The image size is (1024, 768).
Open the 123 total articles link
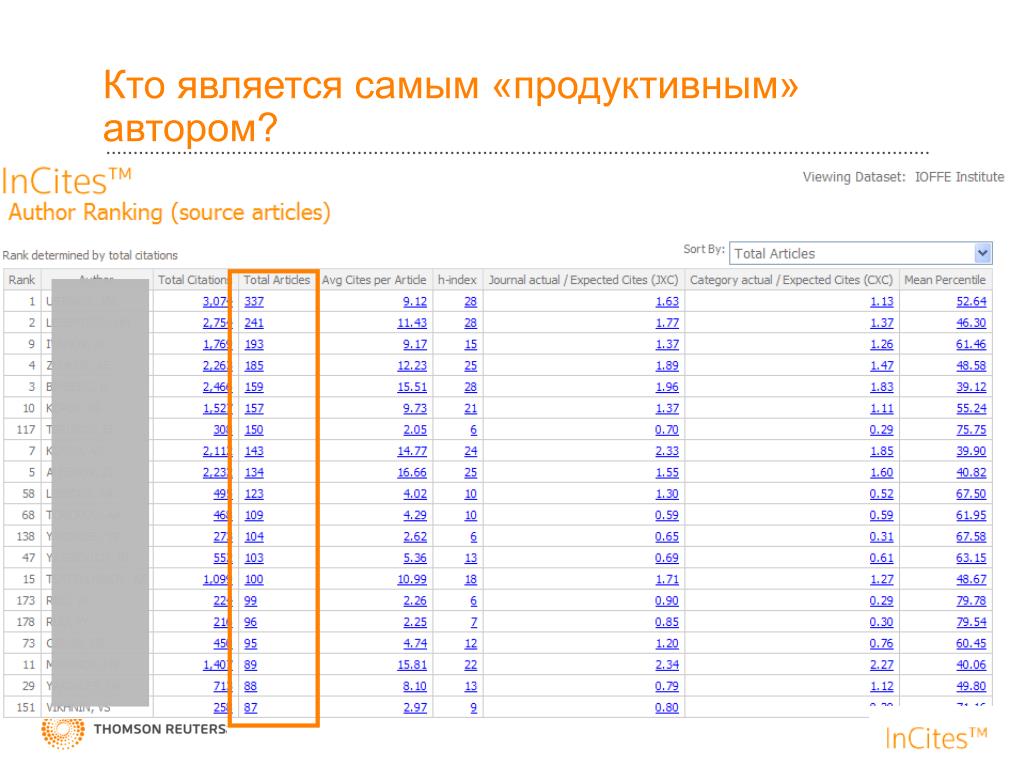(x=254, y=494)
